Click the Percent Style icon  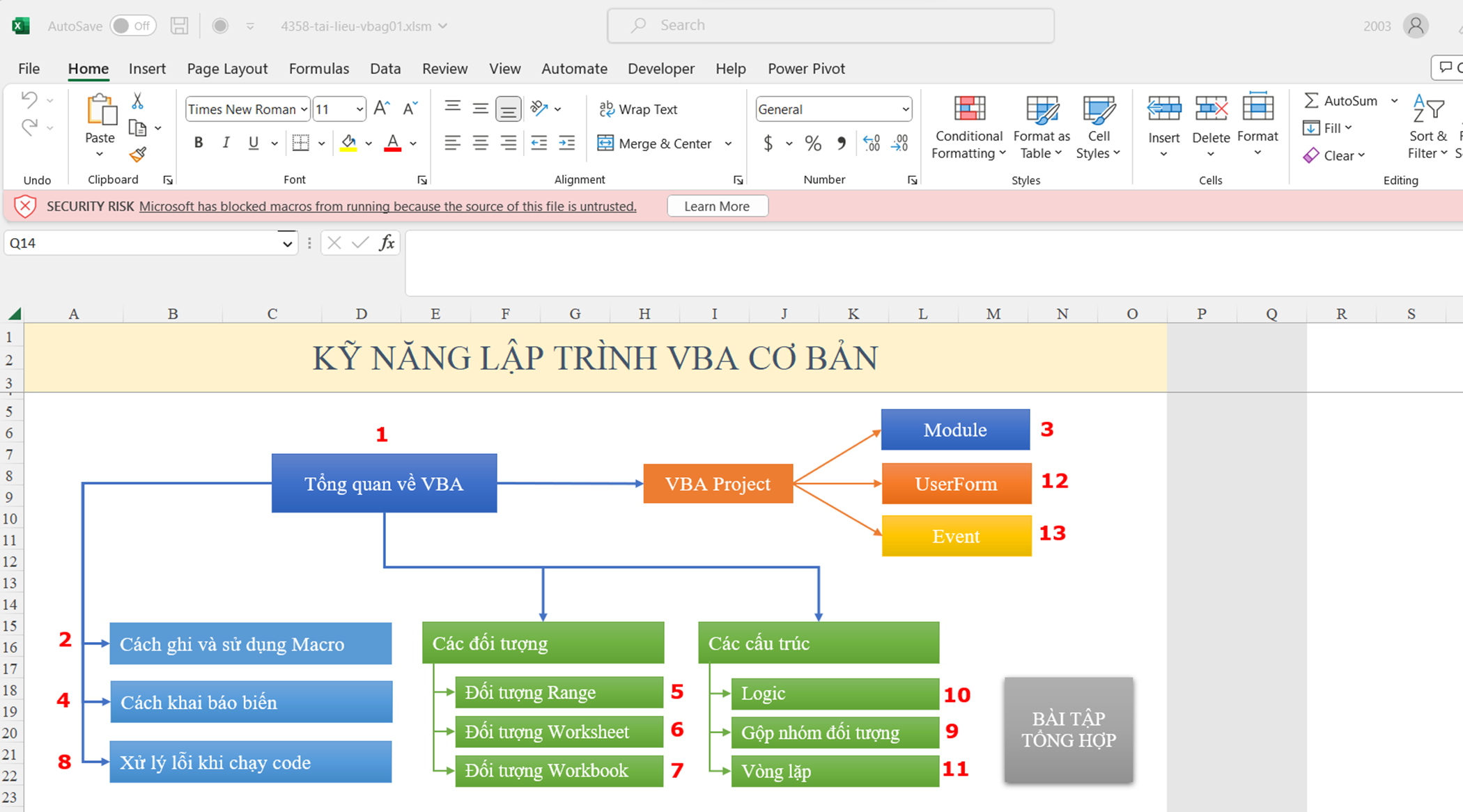coord(812,143)
